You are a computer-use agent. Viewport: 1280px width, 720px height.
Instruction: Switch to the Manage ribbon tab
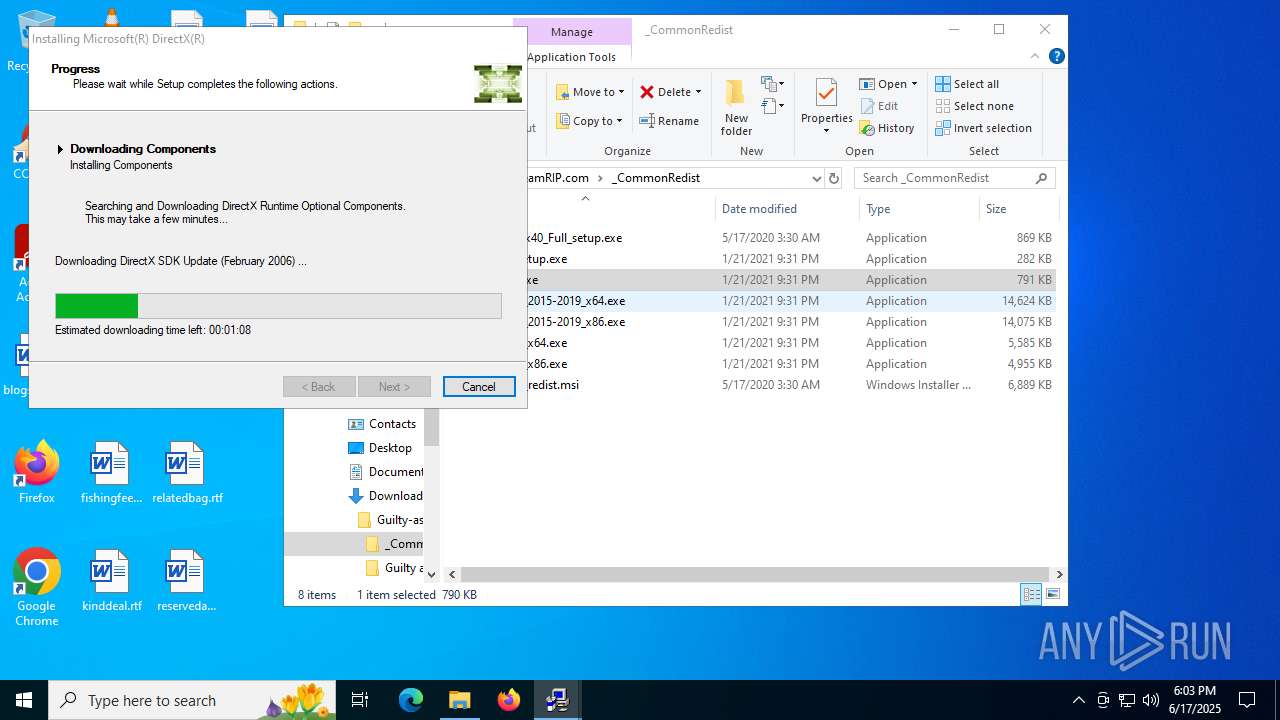coord(572,32)
